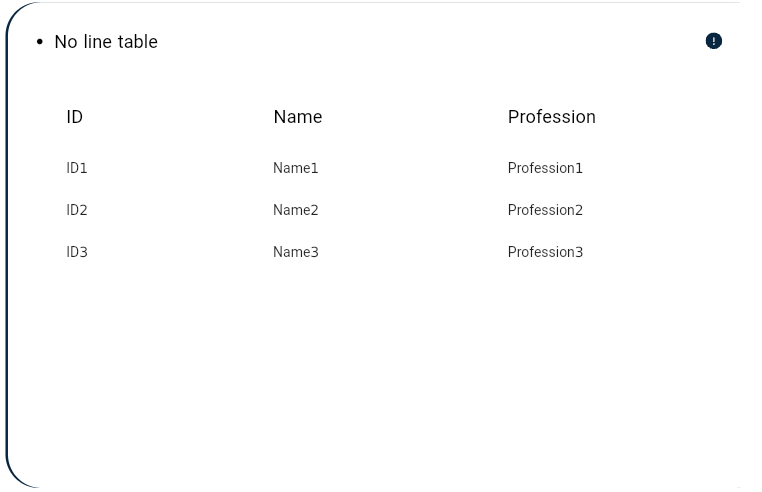Click the letter P of Profession header
Image resolution: width=762 pixels, height=492 pixels.
(513, 117)
